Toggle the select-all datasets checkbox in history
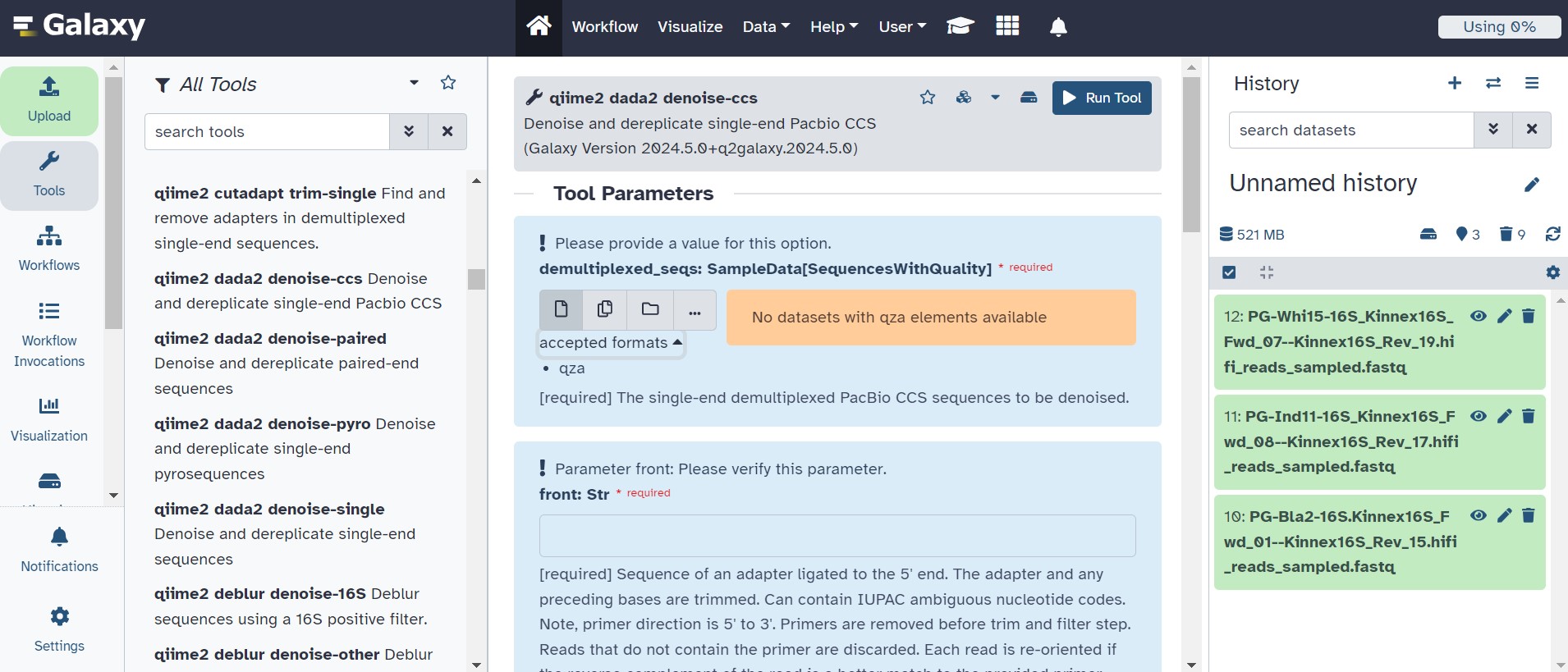Image resolution: width=1568 pixels, height=672 pixels. pos(1229,272)
